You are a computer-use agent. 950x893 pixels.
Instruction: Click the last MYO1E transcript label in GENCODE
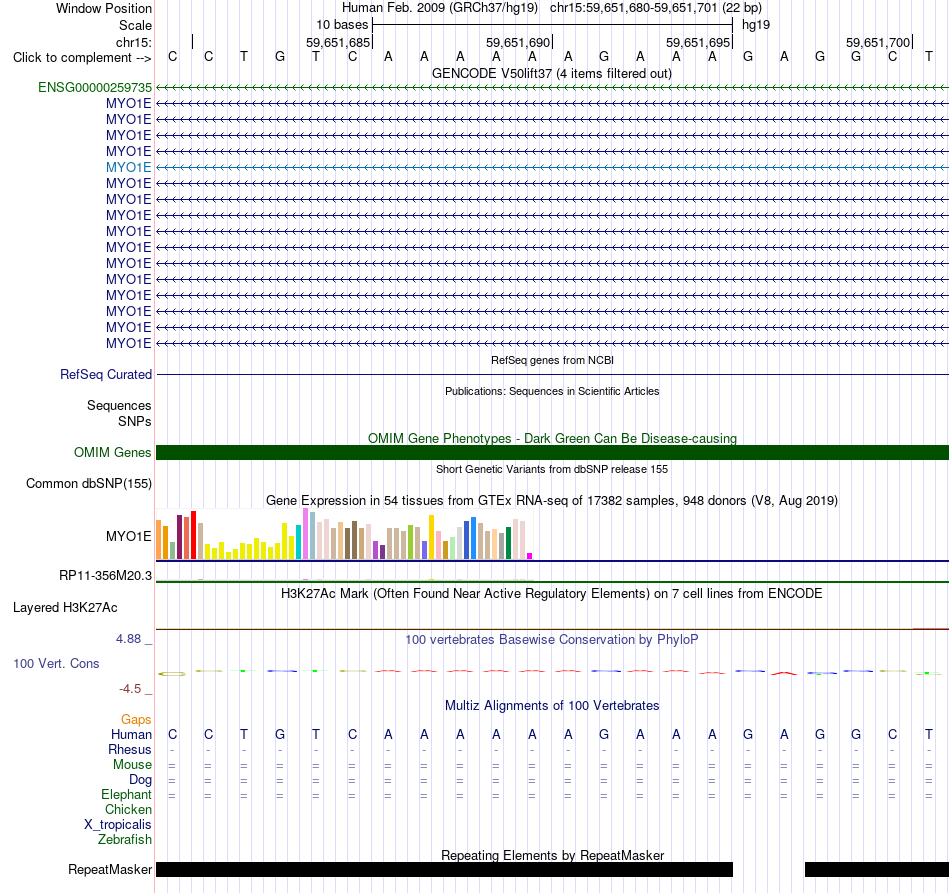(x=128, y=344)
